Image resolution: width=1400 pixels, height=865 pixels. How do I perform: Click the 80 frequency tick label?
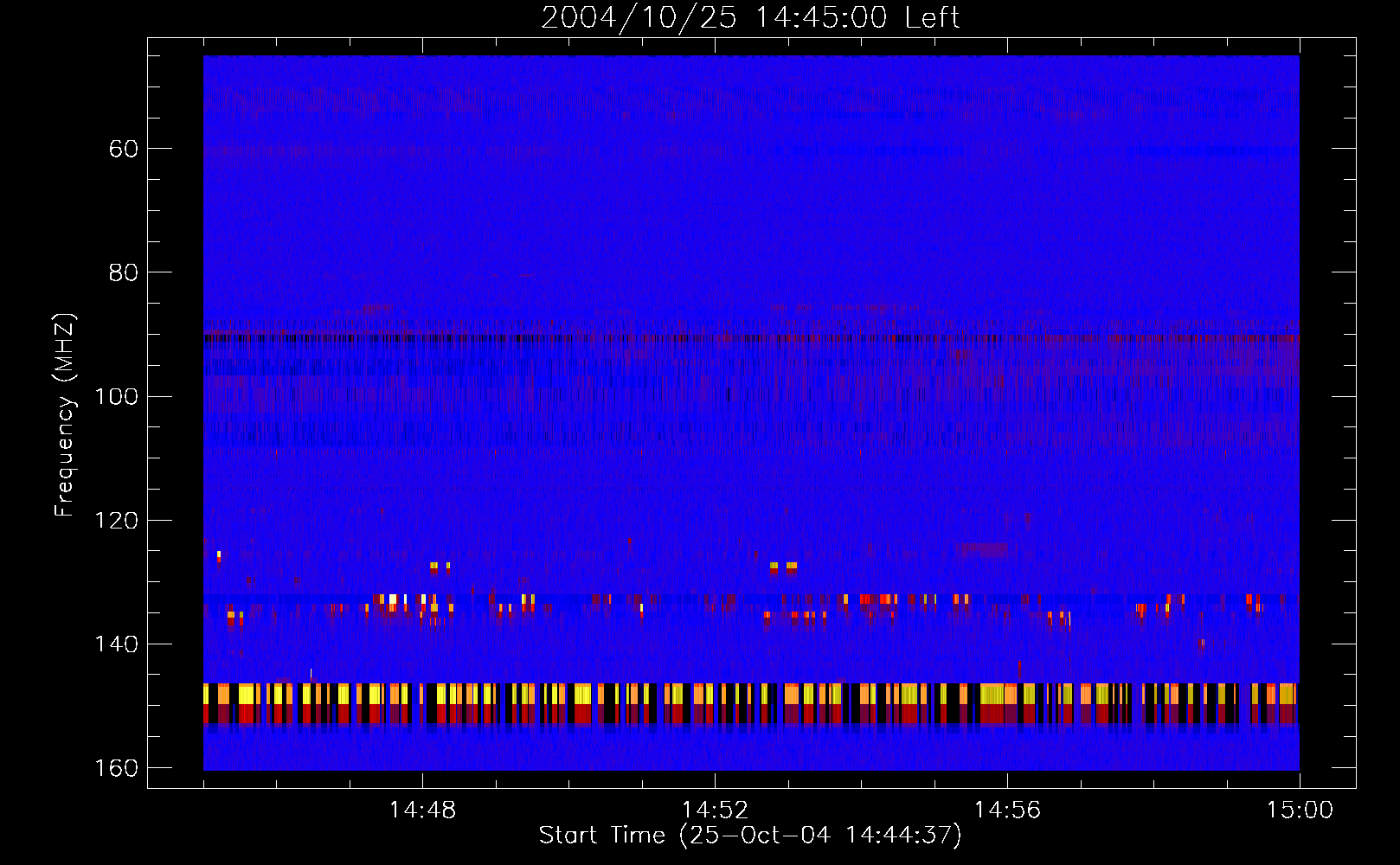124,272
